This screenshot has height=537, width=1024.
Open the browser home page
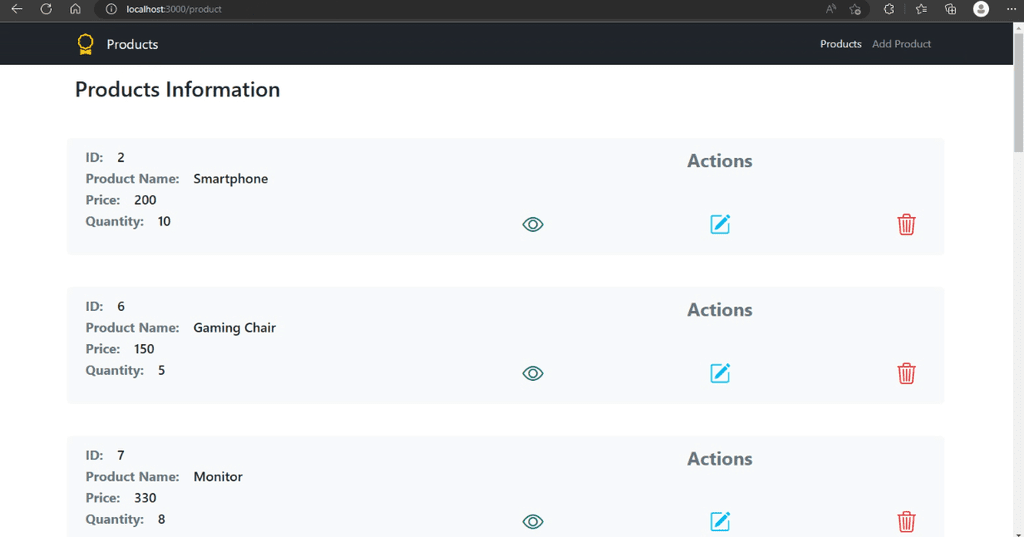[x=75, y=9]
